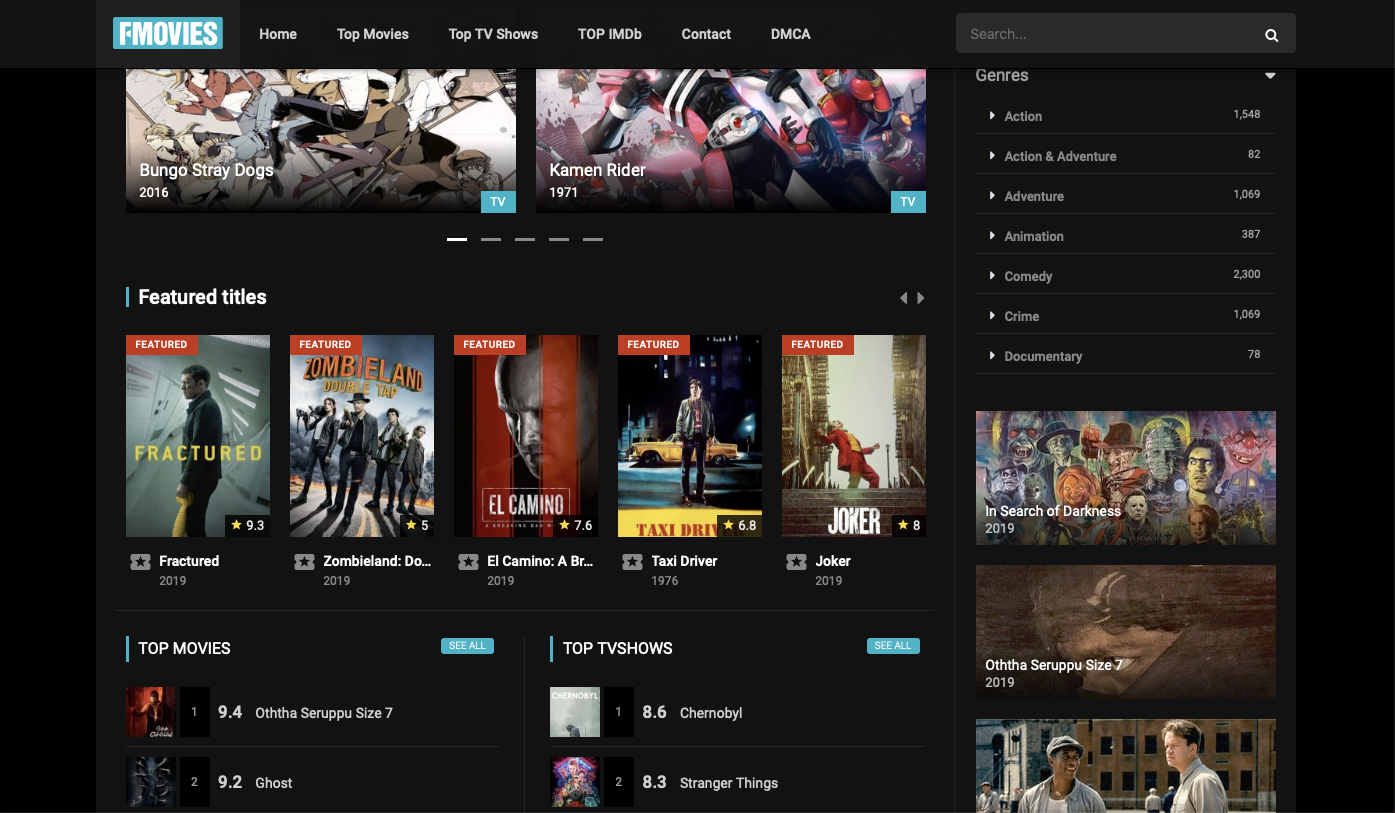Click the TV badge on Bungo Stray Dogs
The width and height of the screenshot is (1395, 813).
(498, 202)
